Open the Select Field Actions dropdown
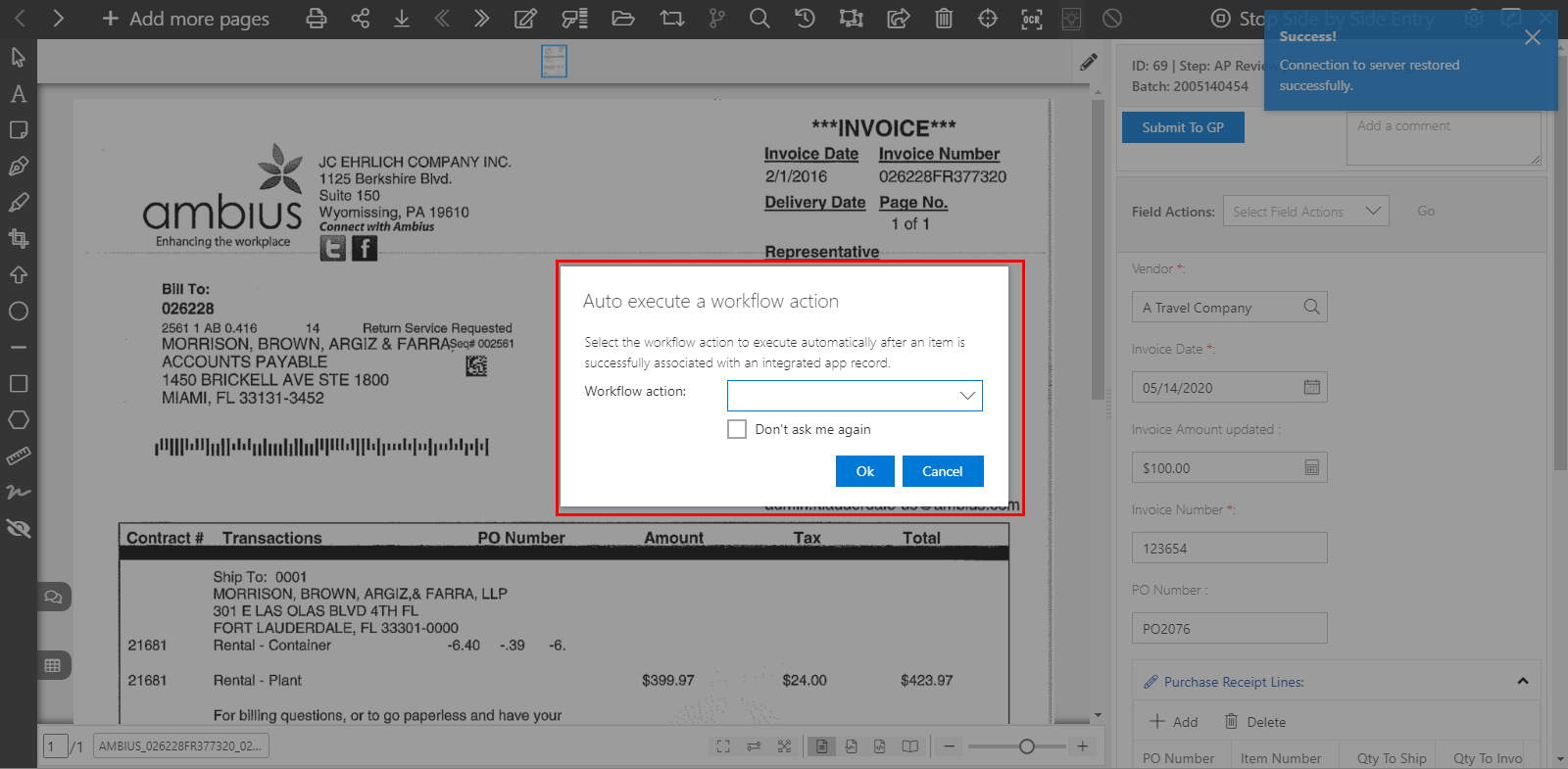This screenshot has width=1568, height=769. coord(1305,212)
